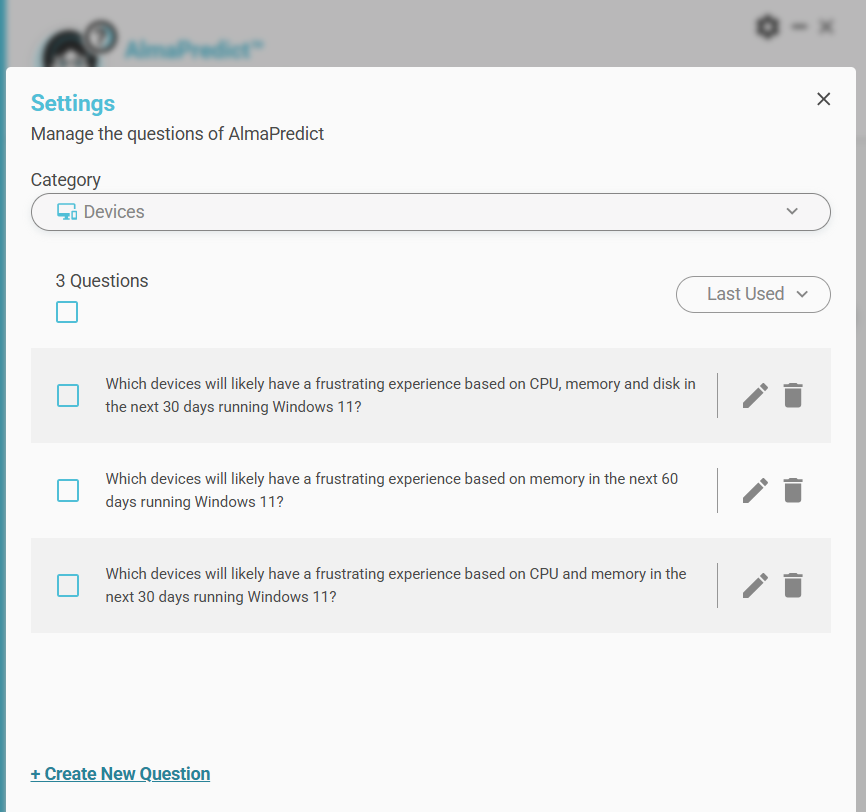Delete the memory 60 days question
This screenshot has height=812, width=866.
click(793, 491)
